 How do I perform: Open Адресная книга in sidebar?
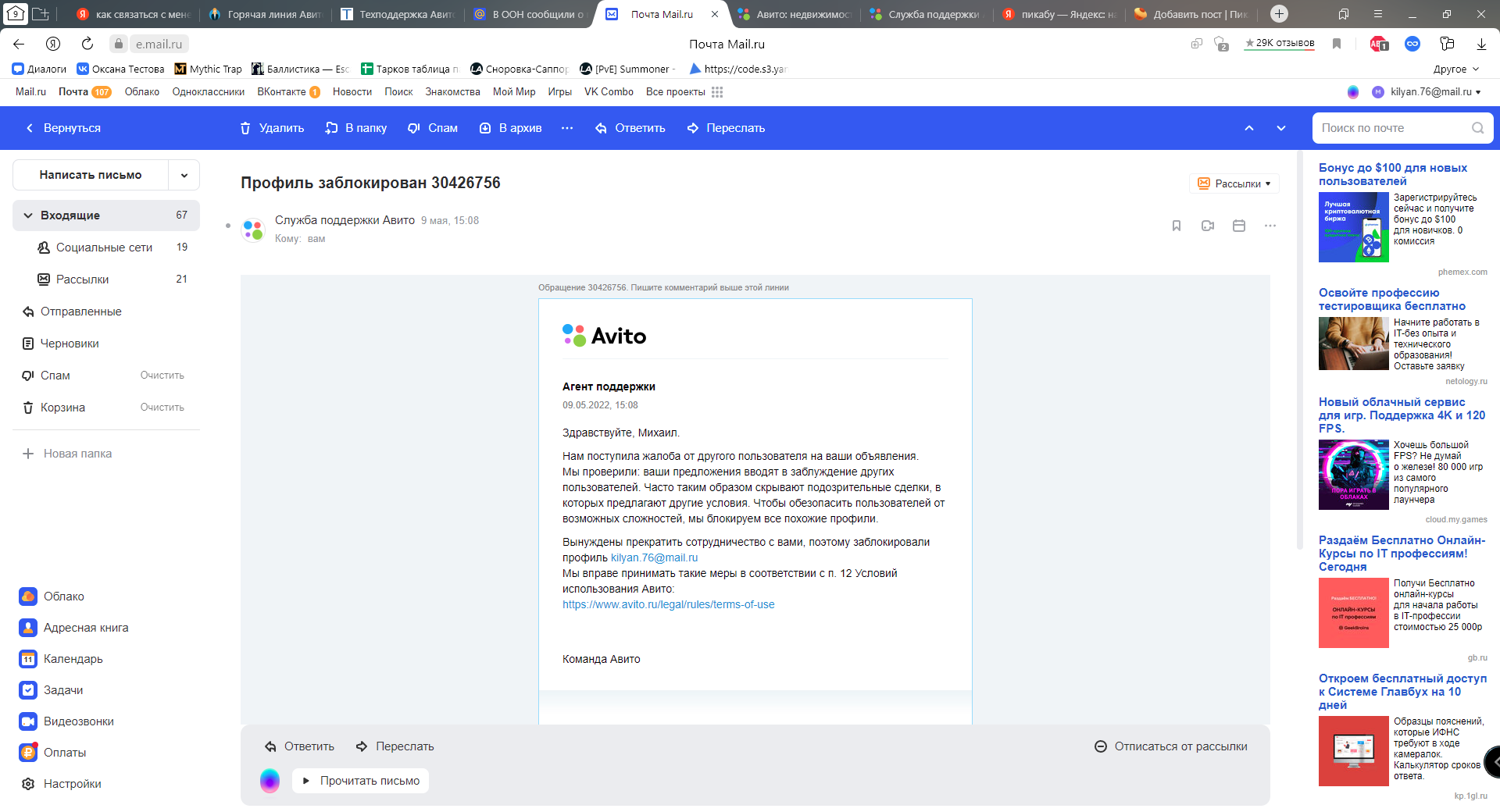73,628
